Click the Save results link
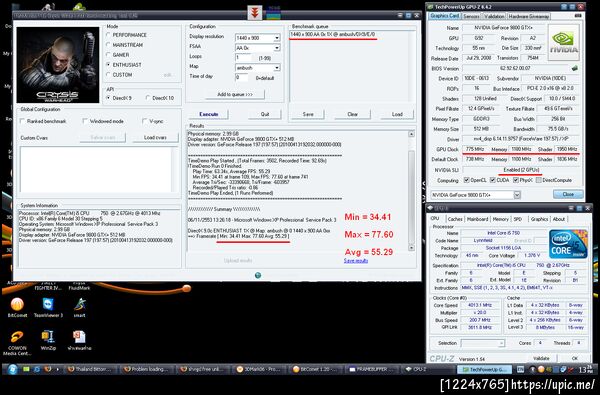 [x=355, y=261]
